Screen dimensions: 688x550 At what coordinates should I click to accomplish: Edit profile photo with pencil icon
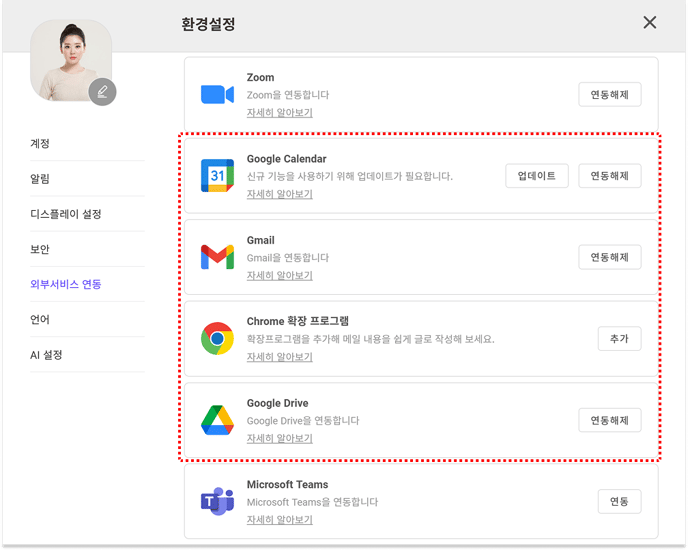[x=102, y=92]
